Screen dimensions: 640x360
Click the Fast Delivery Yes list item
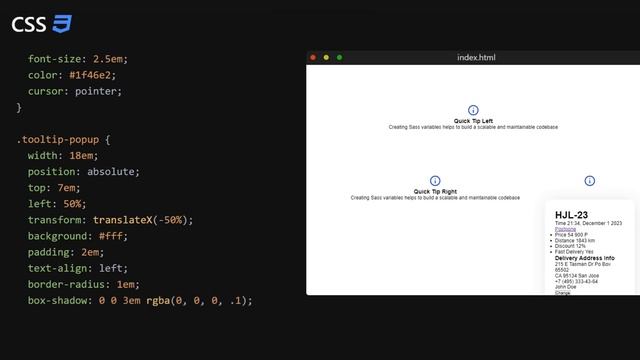(574, 252)
